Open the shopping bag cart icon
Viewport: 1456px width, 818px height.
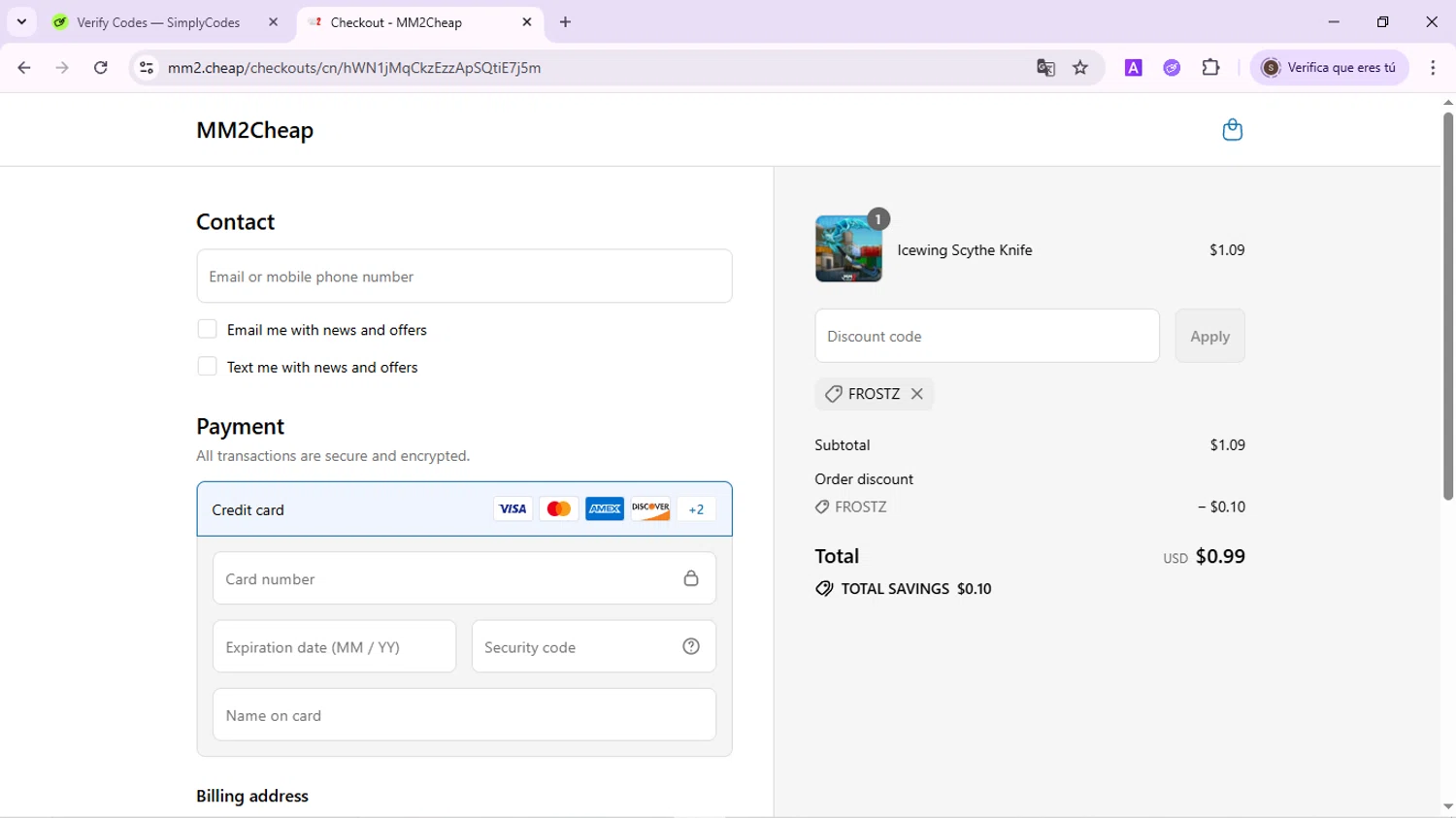click(1232, 130)
